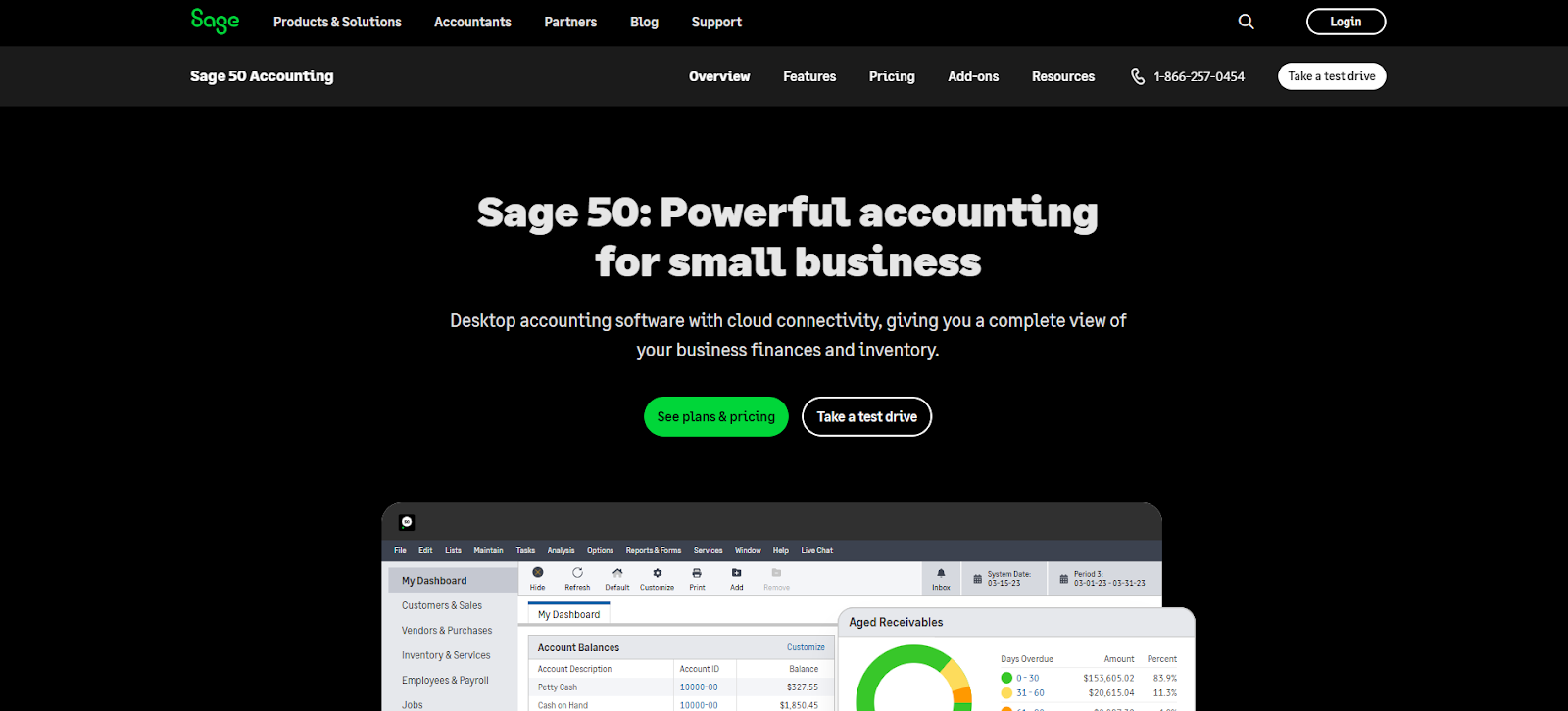The height and width of the screenshot is (711, 1568).
Task: Select Employees & Payroll in sidebar
Action: [445, 681]
